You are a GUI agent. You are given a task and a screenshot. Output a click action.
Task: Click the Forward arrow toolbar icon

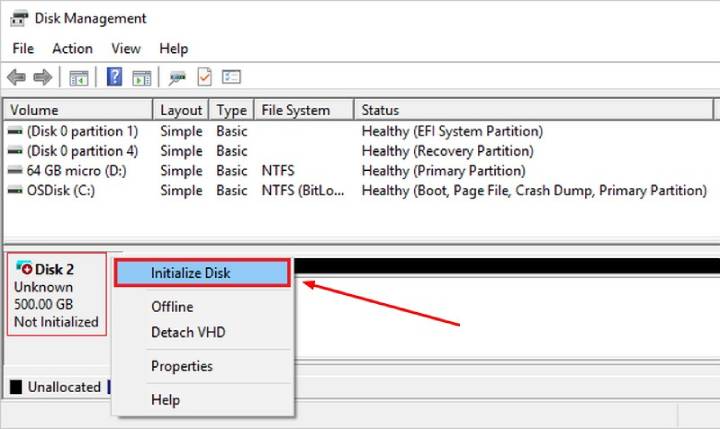coord(43,77)
